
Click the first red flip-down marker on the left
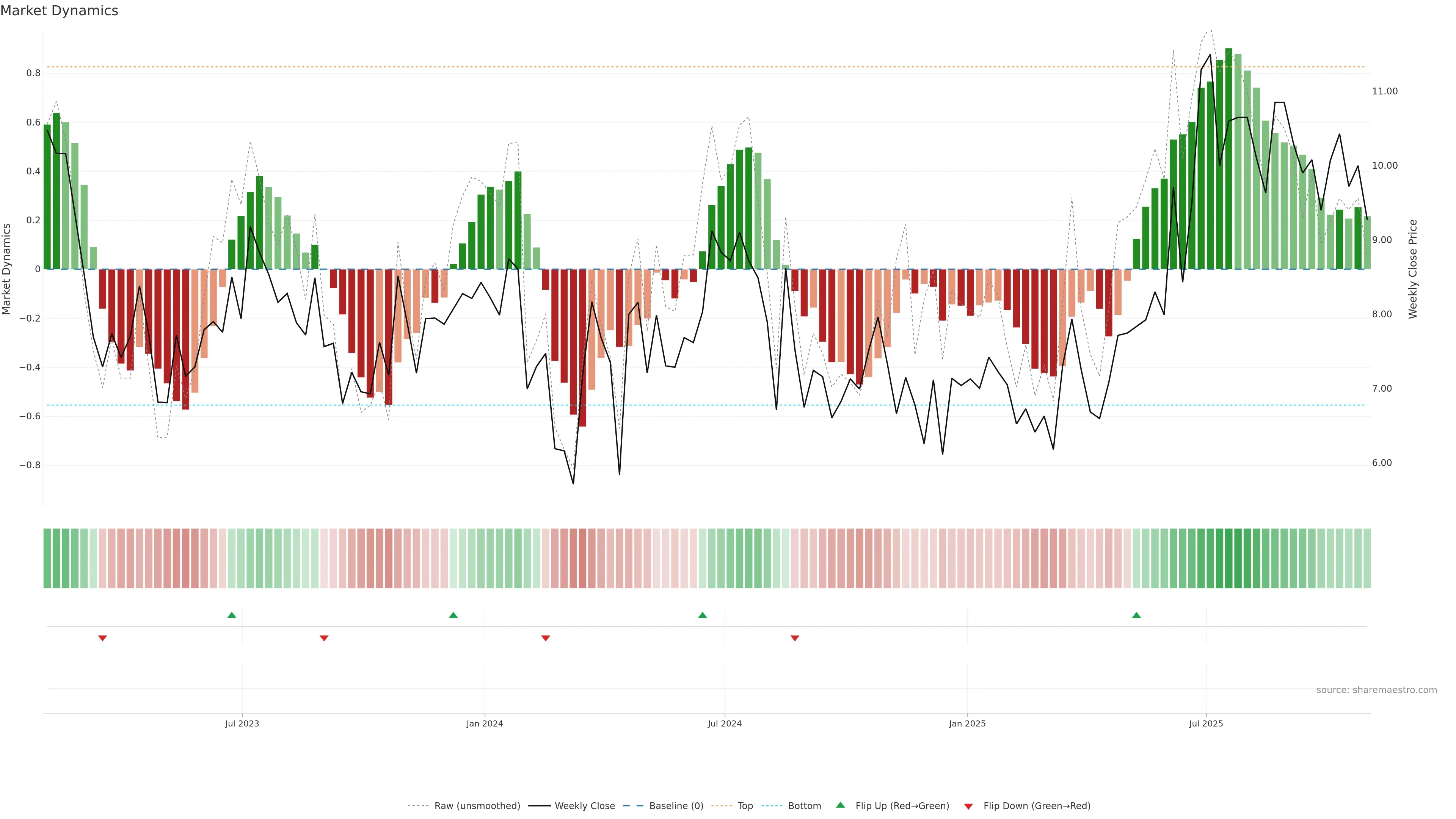(x=102, y=638)
